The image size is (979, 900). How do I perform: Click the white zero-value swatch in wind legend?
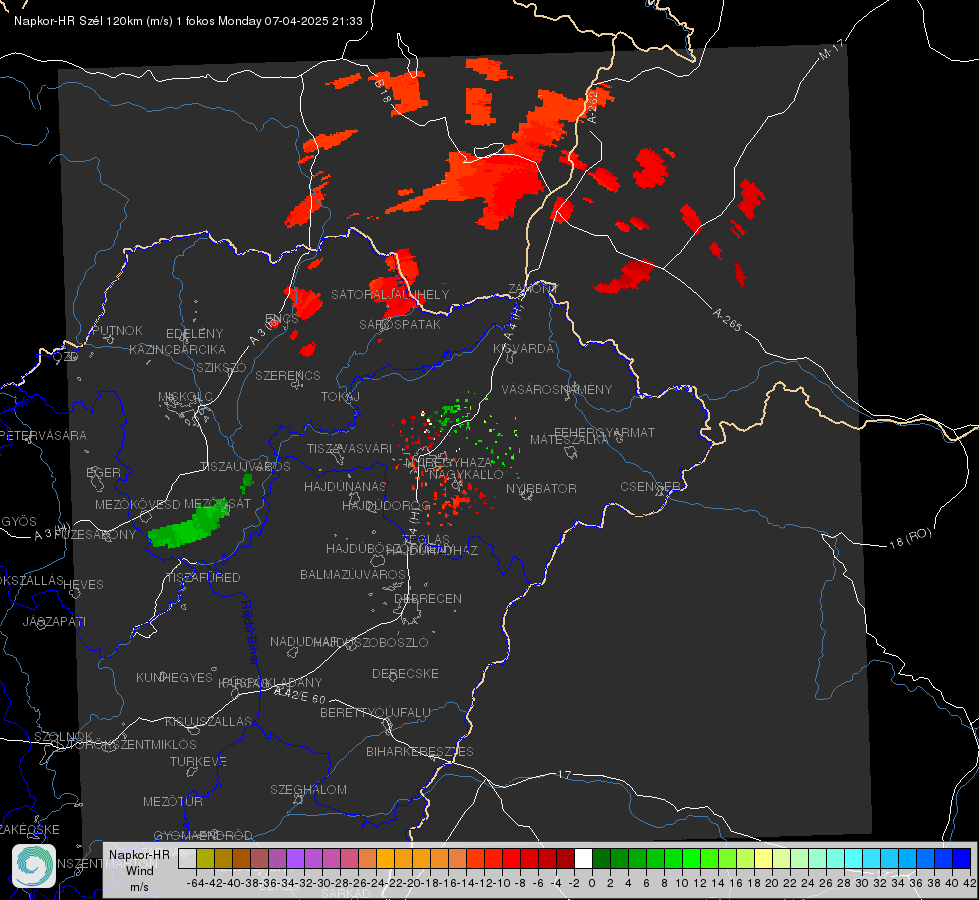coord(583,858)
